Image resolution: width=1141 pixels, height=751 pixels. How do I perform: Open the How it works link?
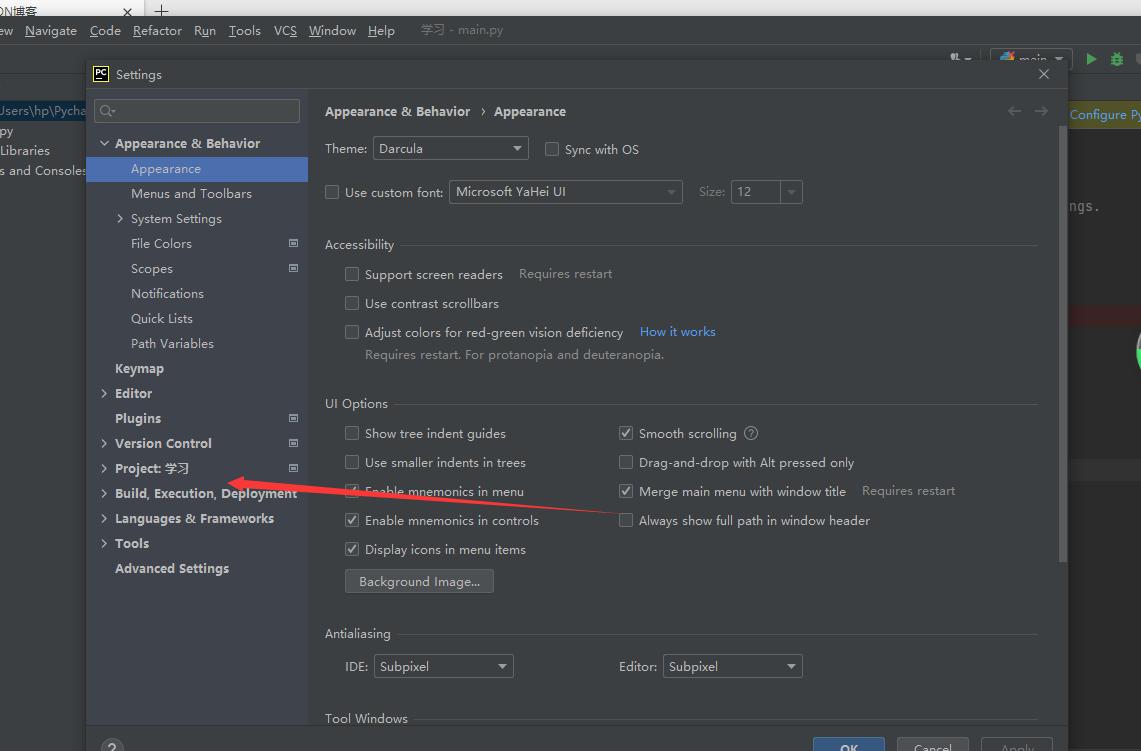pyautogui.click(x=677, y=332)
